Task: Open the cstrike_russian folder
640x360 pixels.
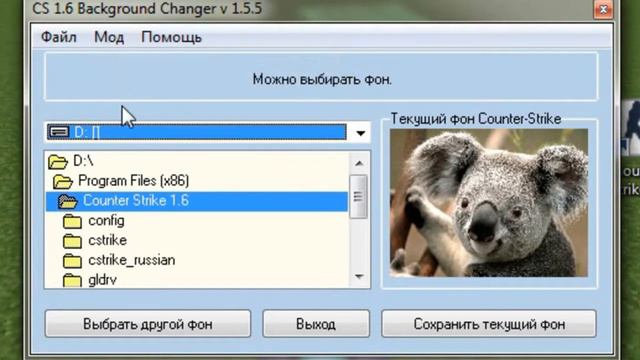Action: click(131, 260)
